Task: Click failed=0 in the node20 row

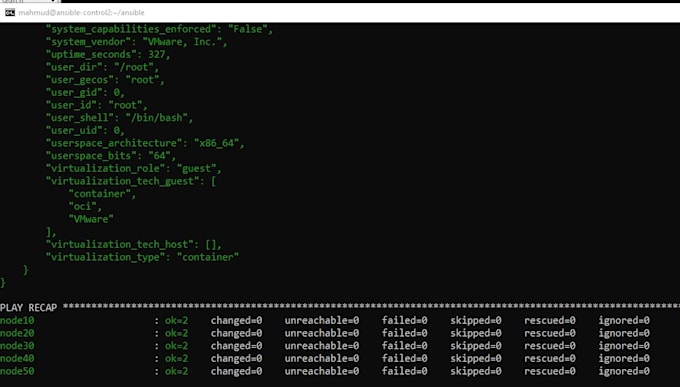Action: point(404,333)
